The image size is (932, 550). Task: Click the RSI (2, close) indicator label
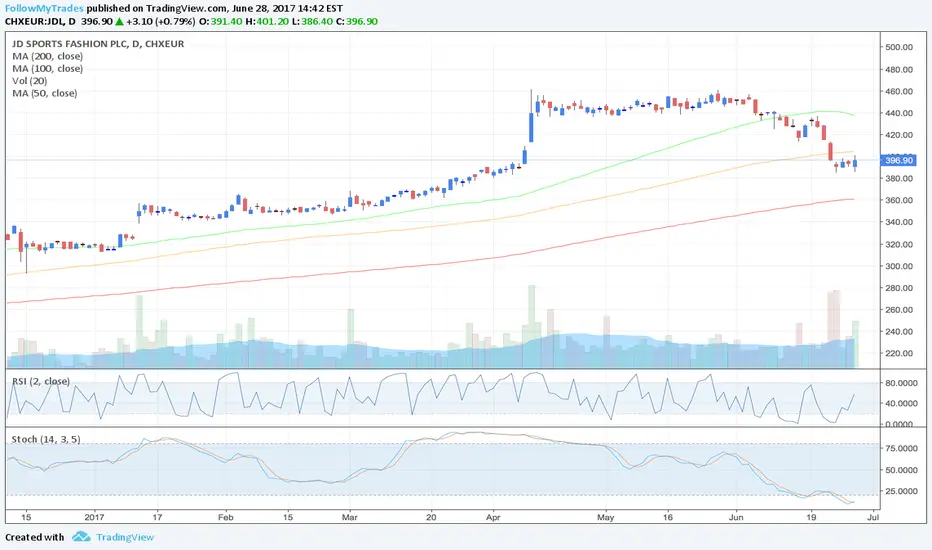click(41, 381)
